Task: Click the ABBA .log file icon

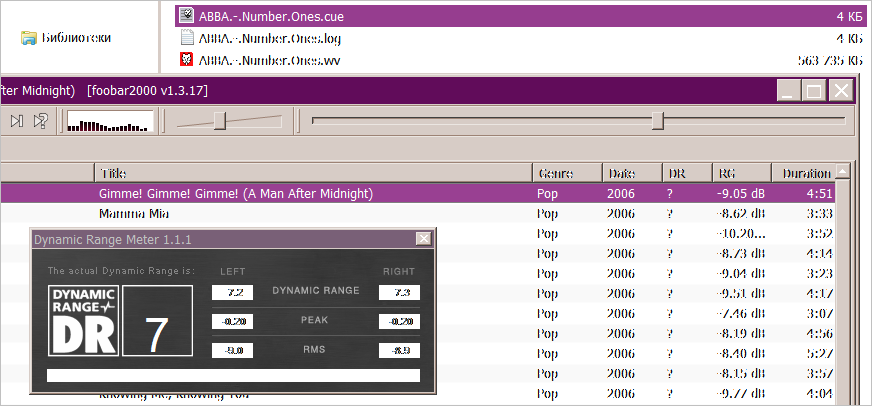Action: tap(186, 38)
